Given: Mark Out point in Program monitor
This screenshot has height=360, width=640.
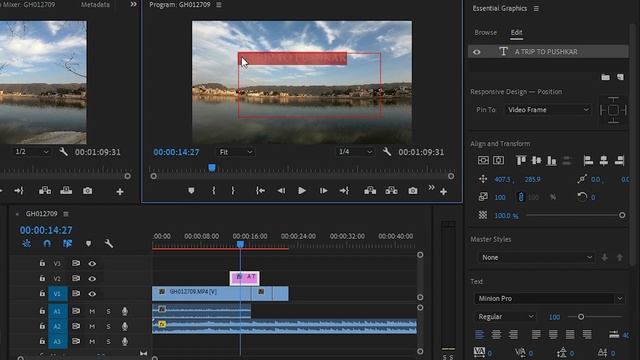Looking at the screenshot, I should tap(233, 191).
